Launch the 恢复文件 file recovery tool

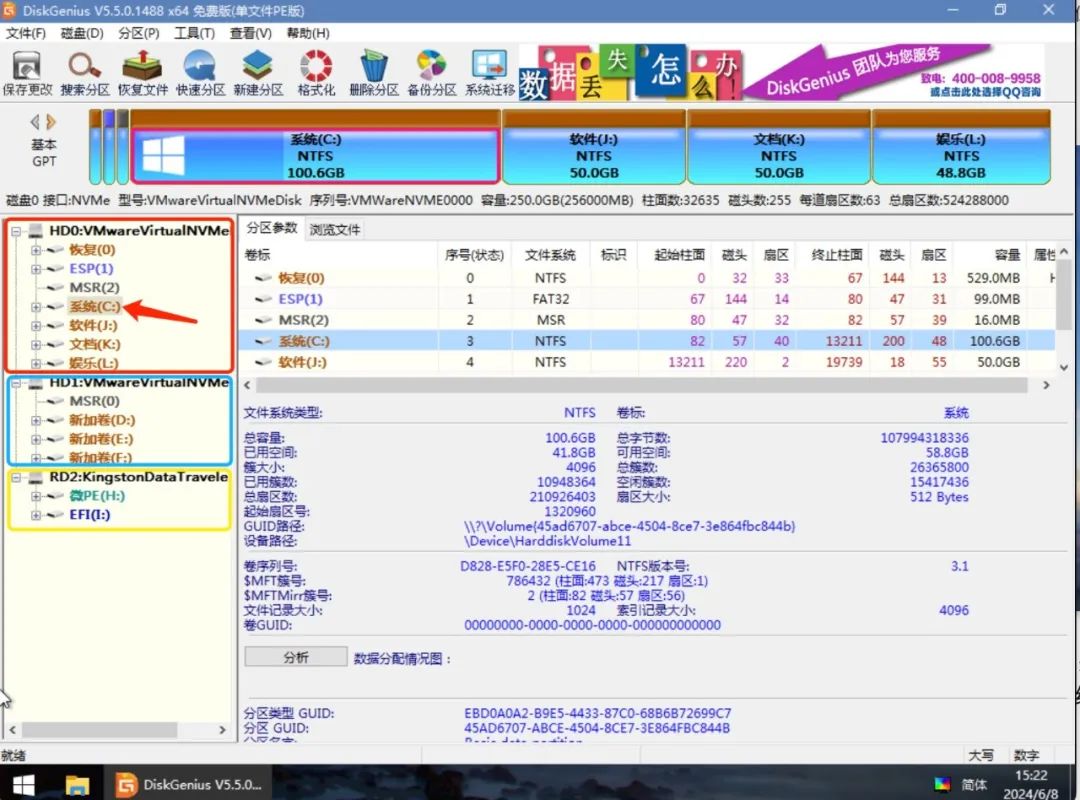[x=143, y=72]
